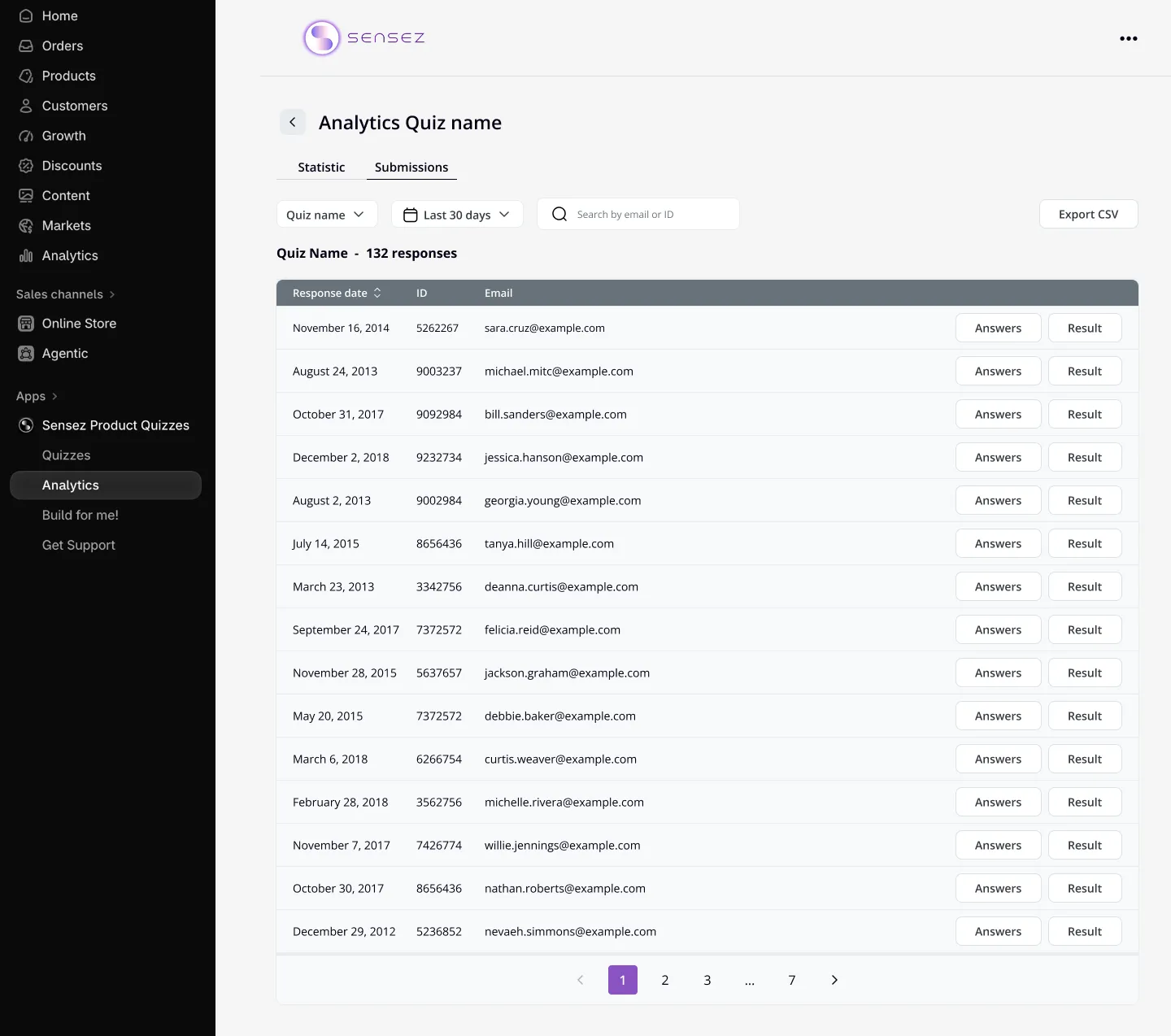Click the Growth gauge icon

coord(26,136)
